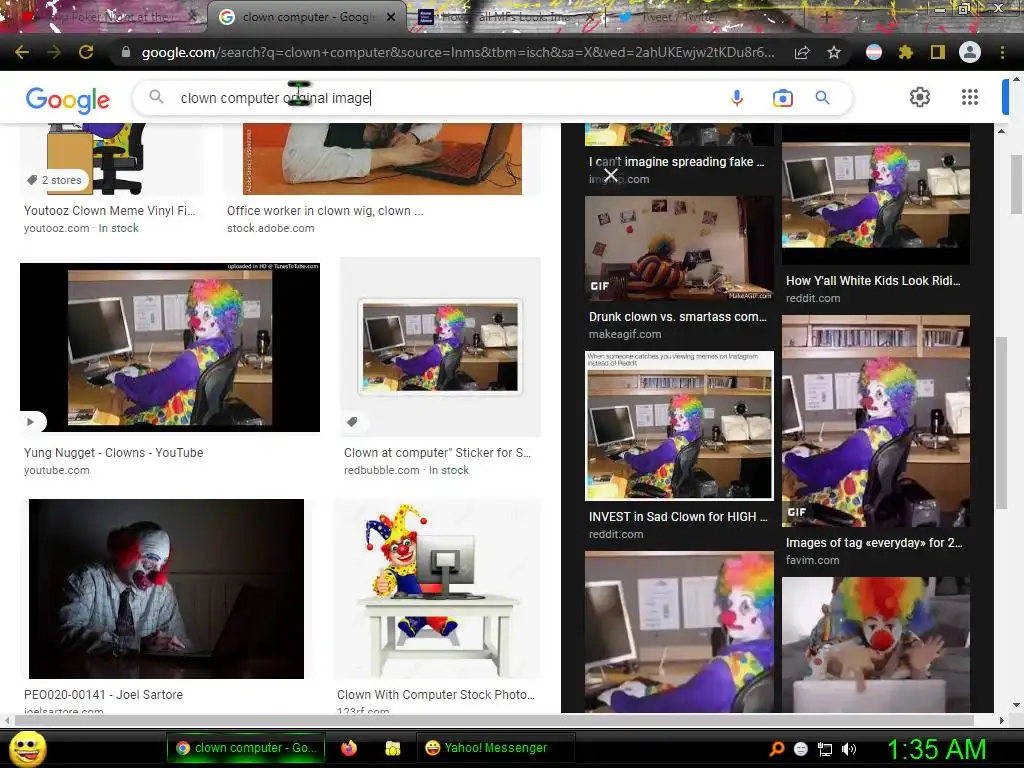Click the product tag badge on redbubble image
Screen dimensions: 1024x768
(x=353, y=422)
